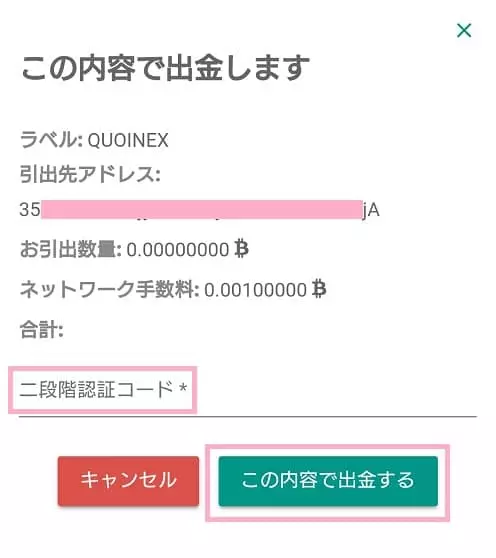Confirm with この内容で出金する button
The width and height of the screenshot is (496, 558).
click(x=328, y=481)
